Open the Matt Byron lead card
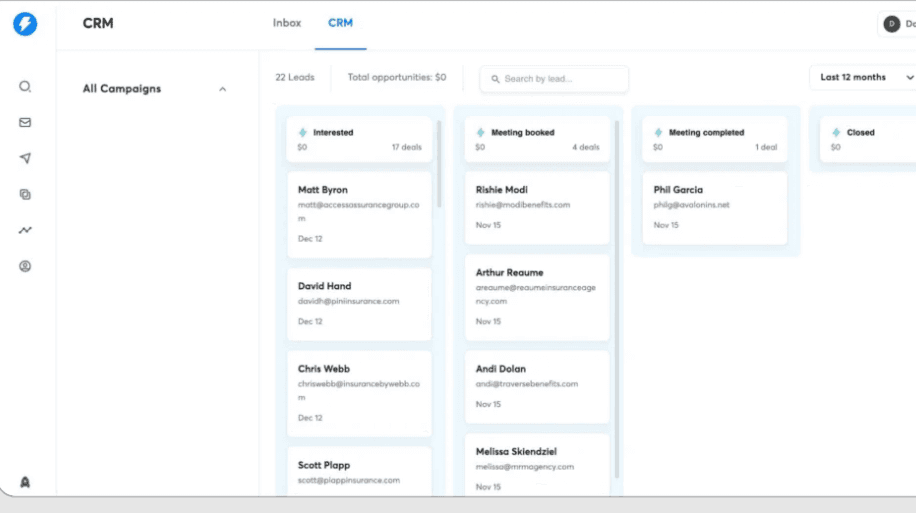 [359, 214]
